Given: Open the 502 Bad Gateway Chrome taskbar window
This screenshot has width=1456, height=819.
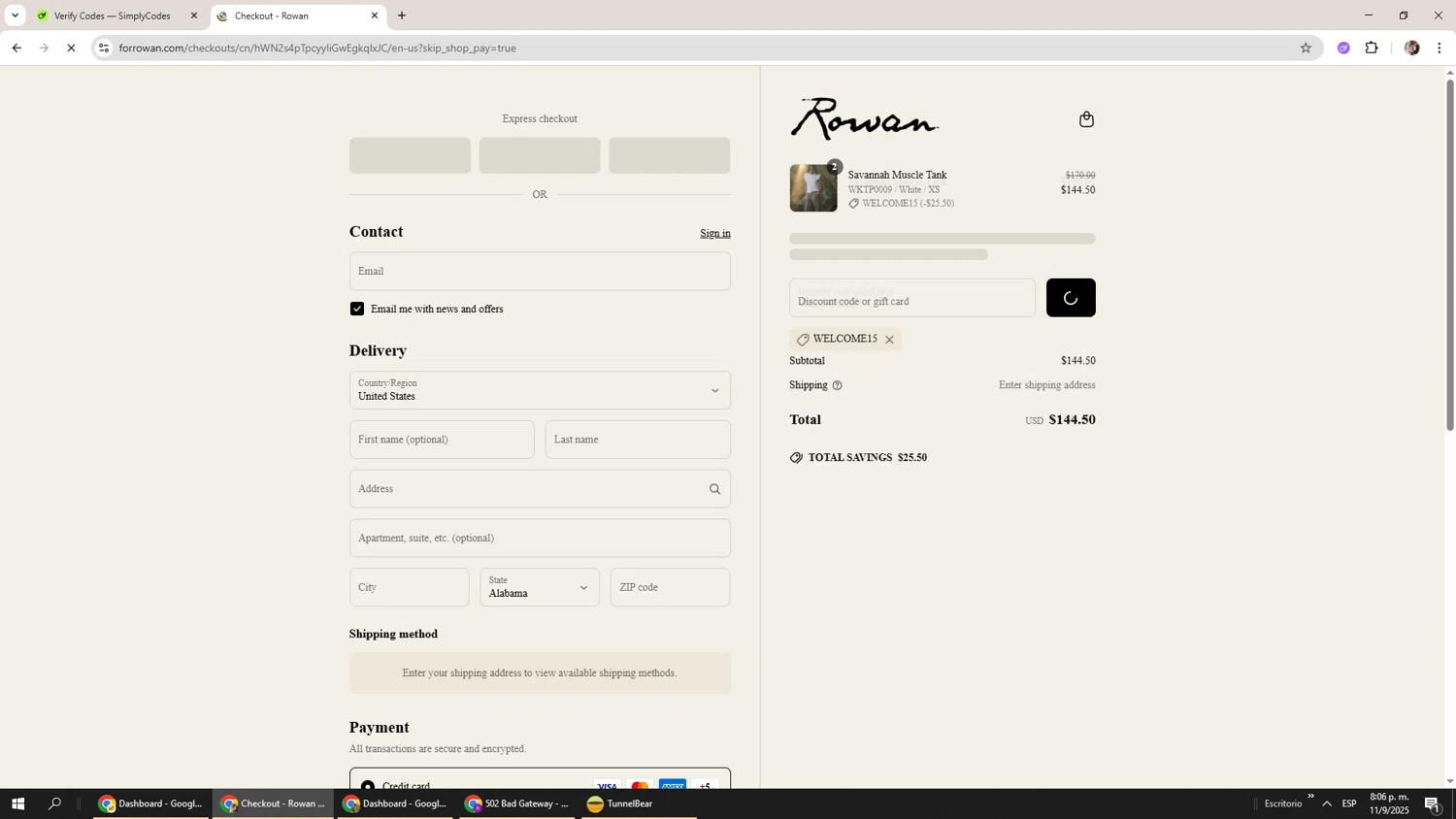Looking at the screenshot, I should [517, 803].
